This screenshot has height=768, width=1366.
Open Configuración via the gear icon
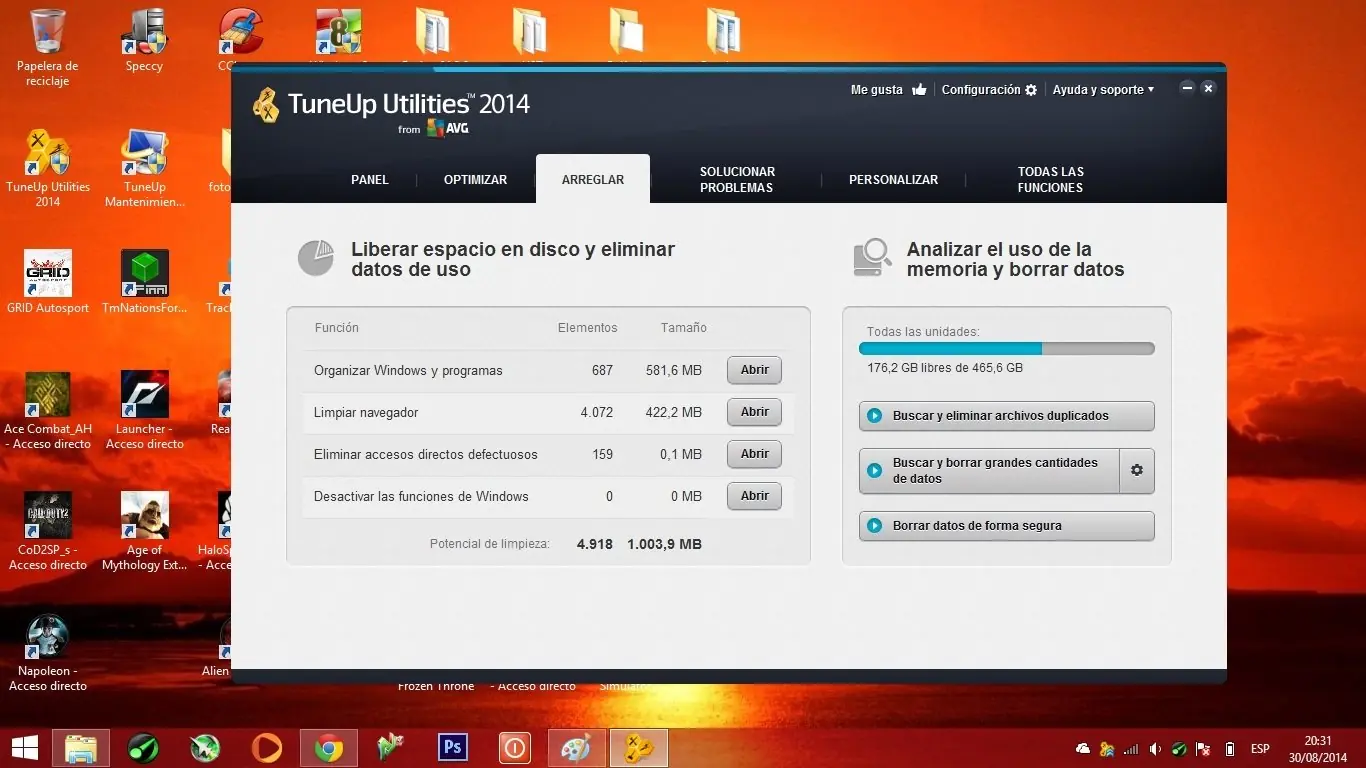[1031, 90]
